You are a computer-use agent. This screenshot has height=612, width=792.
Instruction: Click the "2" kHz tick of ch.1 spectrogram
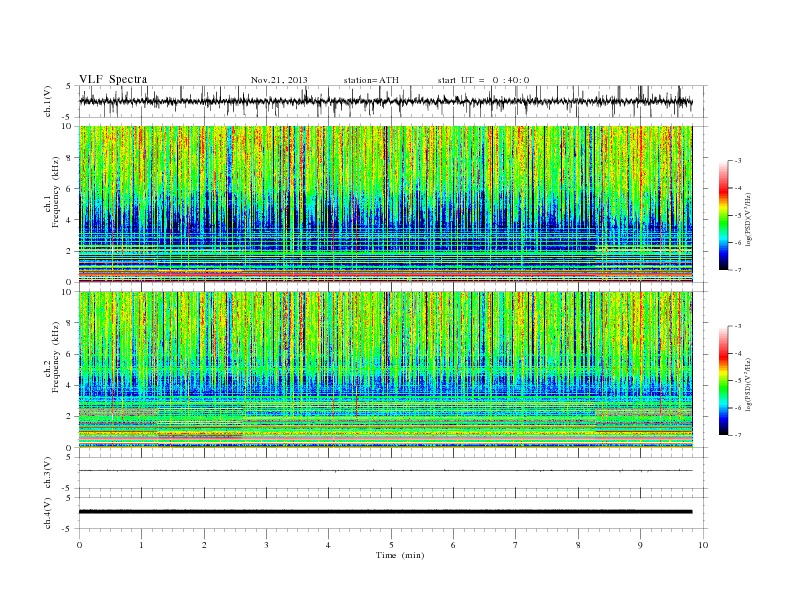pyautogui.click(x=69, y=251)
